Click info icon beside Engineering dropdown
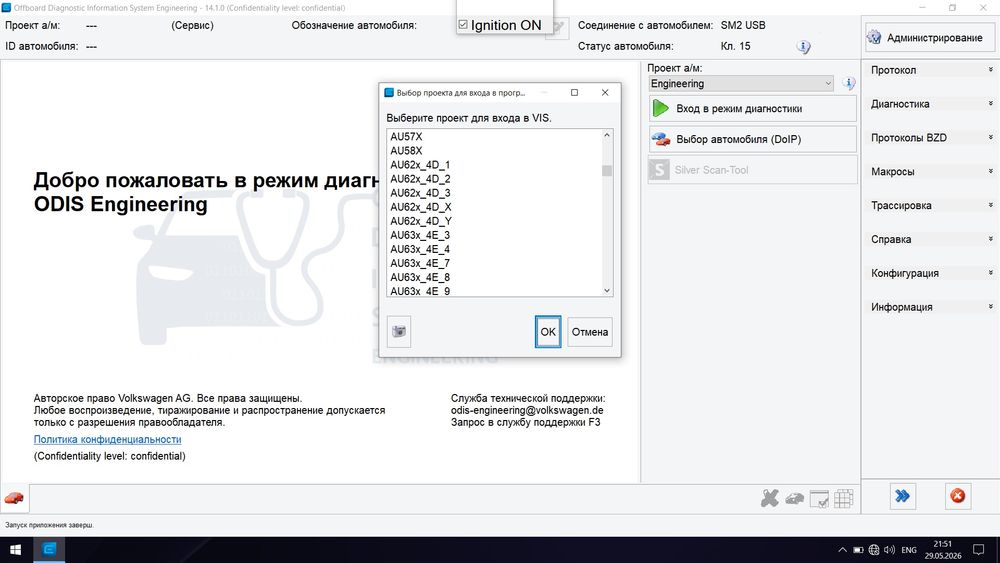Screen dimensions: 1000x563 pos(848,84)
